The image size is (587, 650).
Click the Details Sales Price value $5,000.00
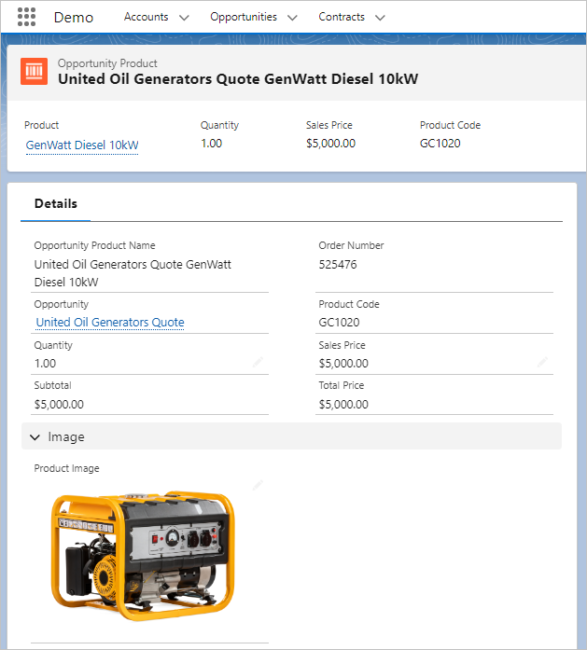(x=343, y=364)
